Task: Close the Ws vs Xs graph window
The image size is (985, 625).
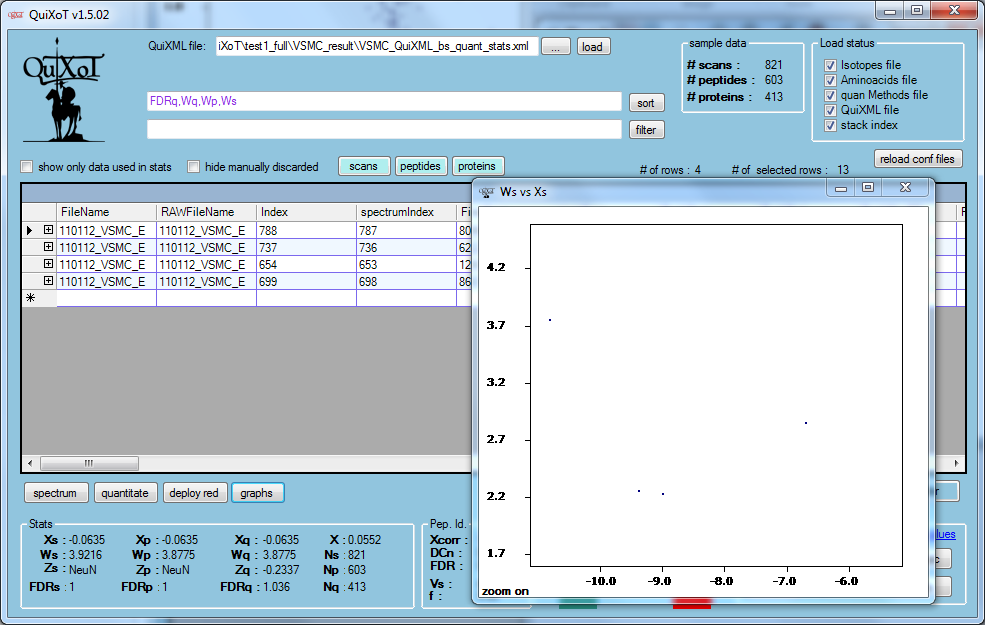Action: (905, 188)
